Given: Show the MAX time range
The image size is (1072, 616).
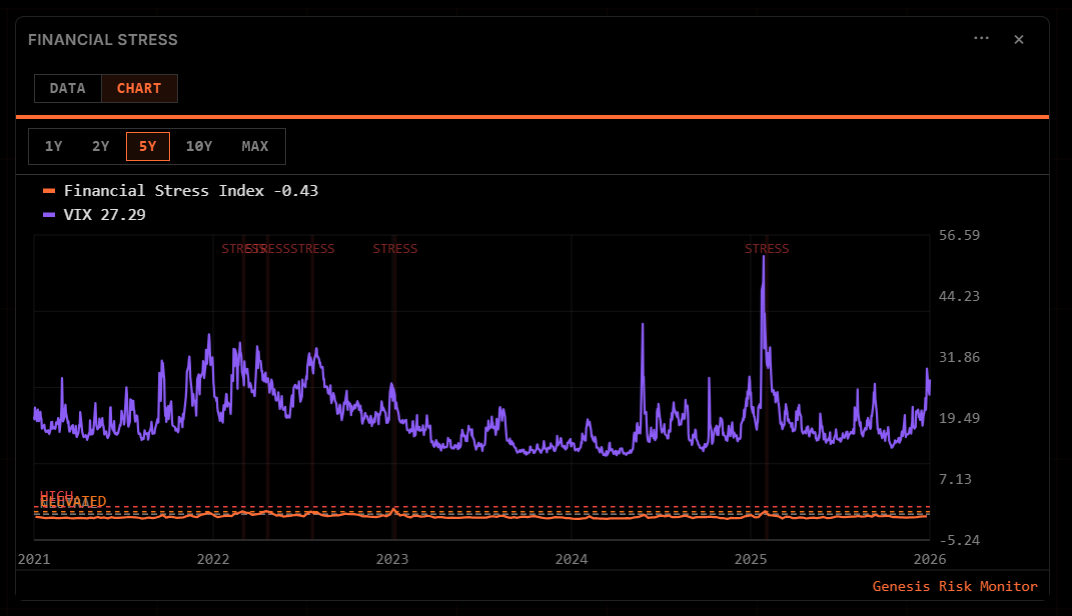Looking at the screenshot, I should (255, 146).
